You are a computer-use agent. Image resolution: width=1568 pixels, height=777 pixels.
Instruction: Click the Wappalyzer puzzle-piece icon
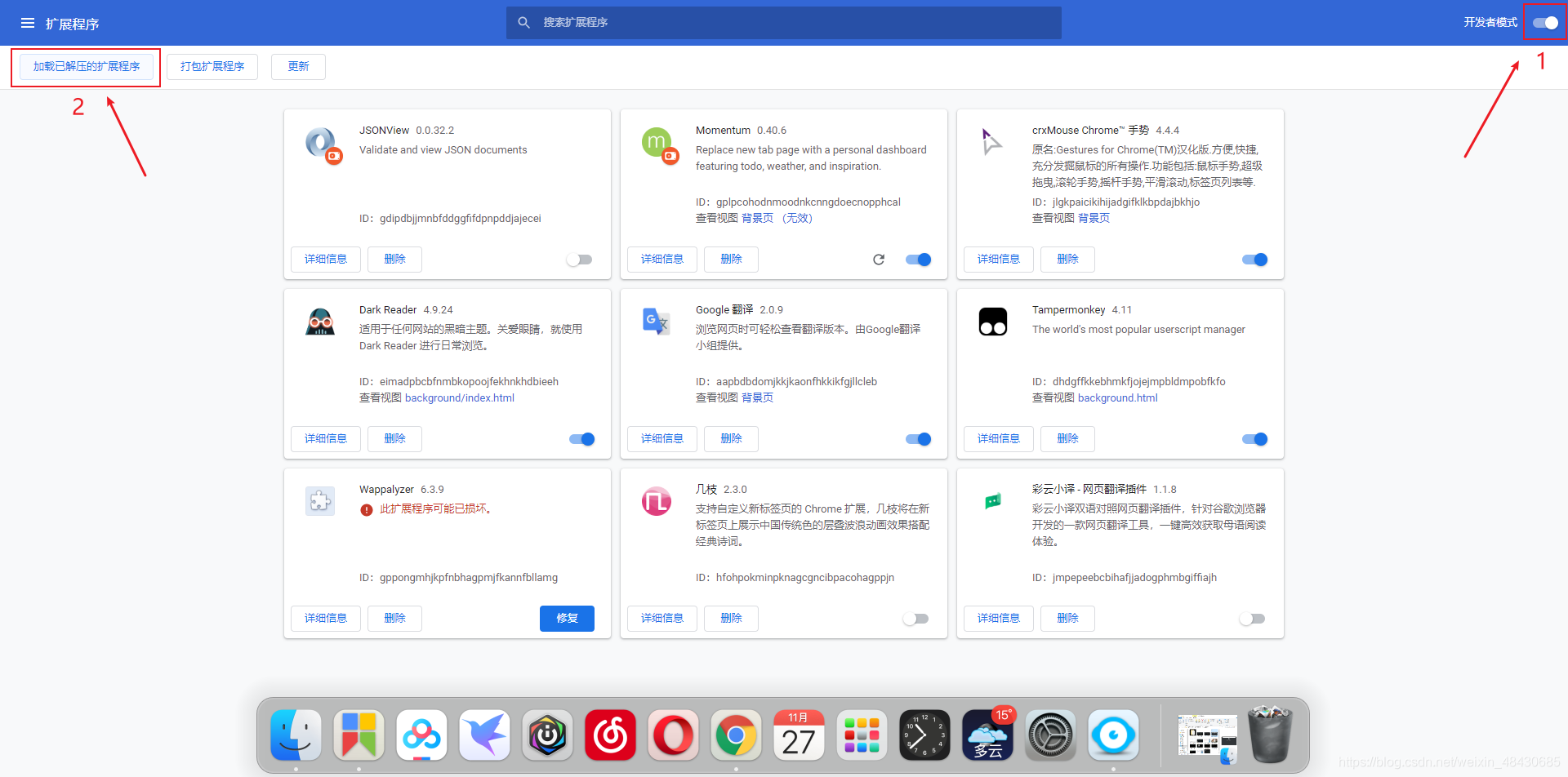click(x=320, y=500)
